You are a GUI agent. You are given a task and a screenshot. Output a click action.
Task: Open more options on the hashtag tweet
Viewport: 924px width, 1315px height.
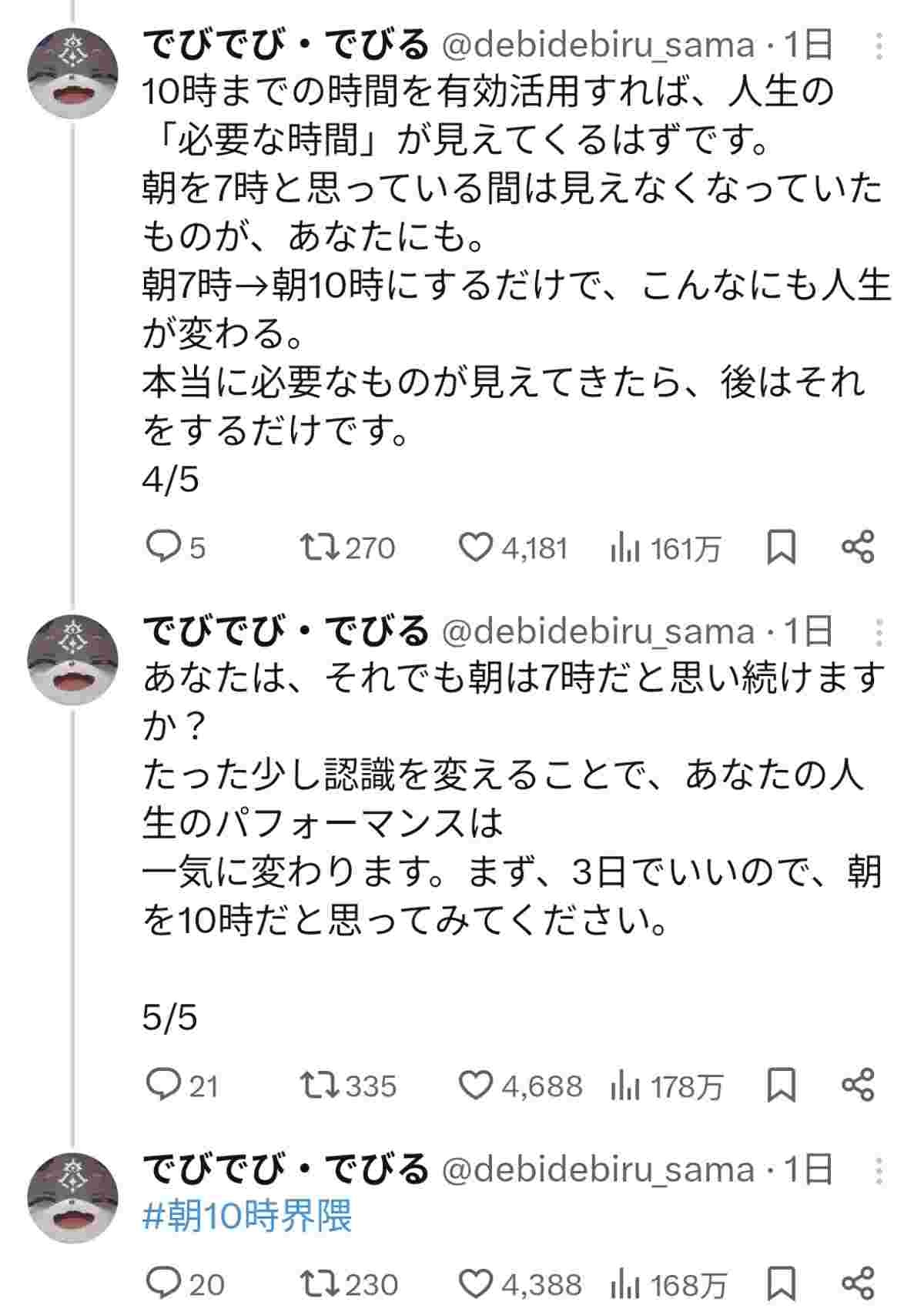click(879, 1169)
